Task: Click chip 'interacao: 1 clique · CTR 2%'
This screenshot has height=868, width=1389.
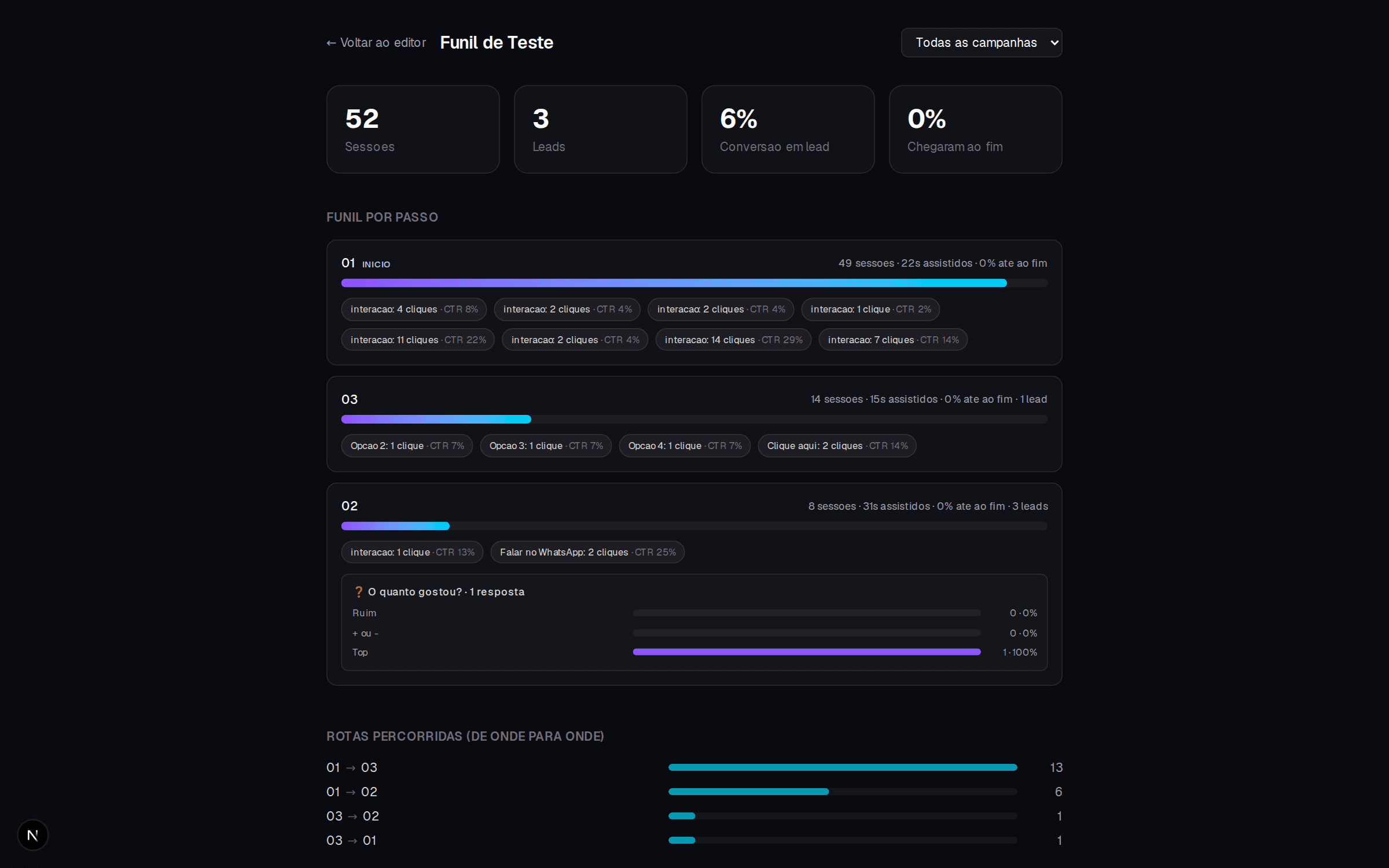Action: pos(870,309)
